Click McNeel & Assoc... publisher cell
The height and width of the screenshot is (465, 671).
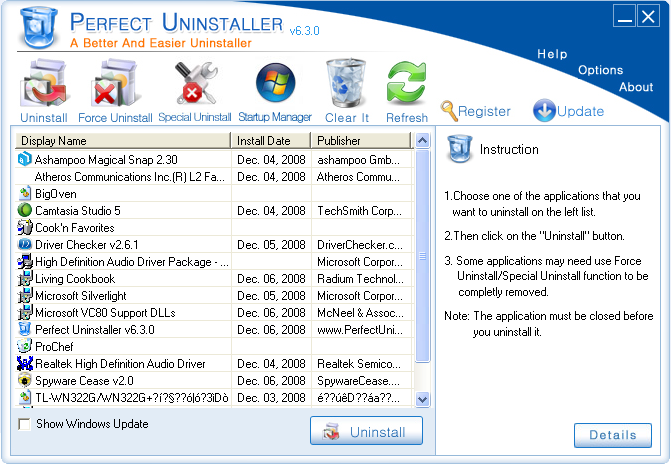click(x=360, y=313)
